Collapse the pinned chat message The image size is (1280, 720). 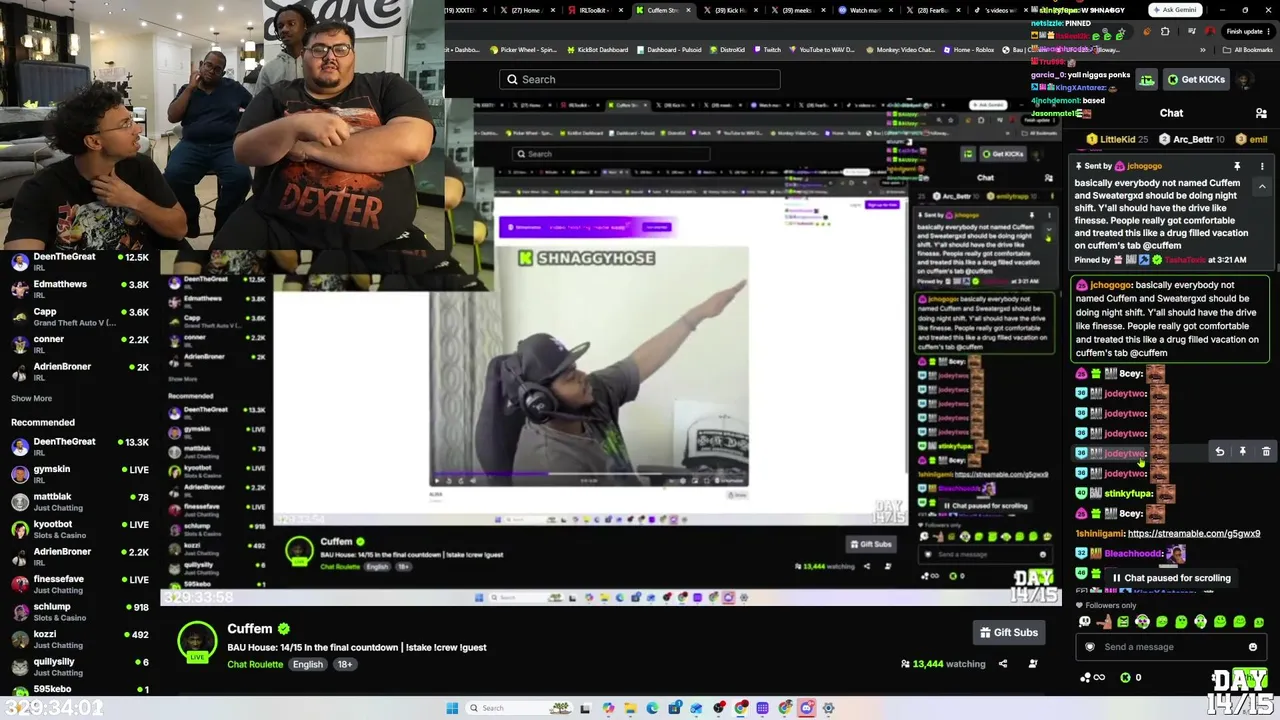coord(1261,187)
